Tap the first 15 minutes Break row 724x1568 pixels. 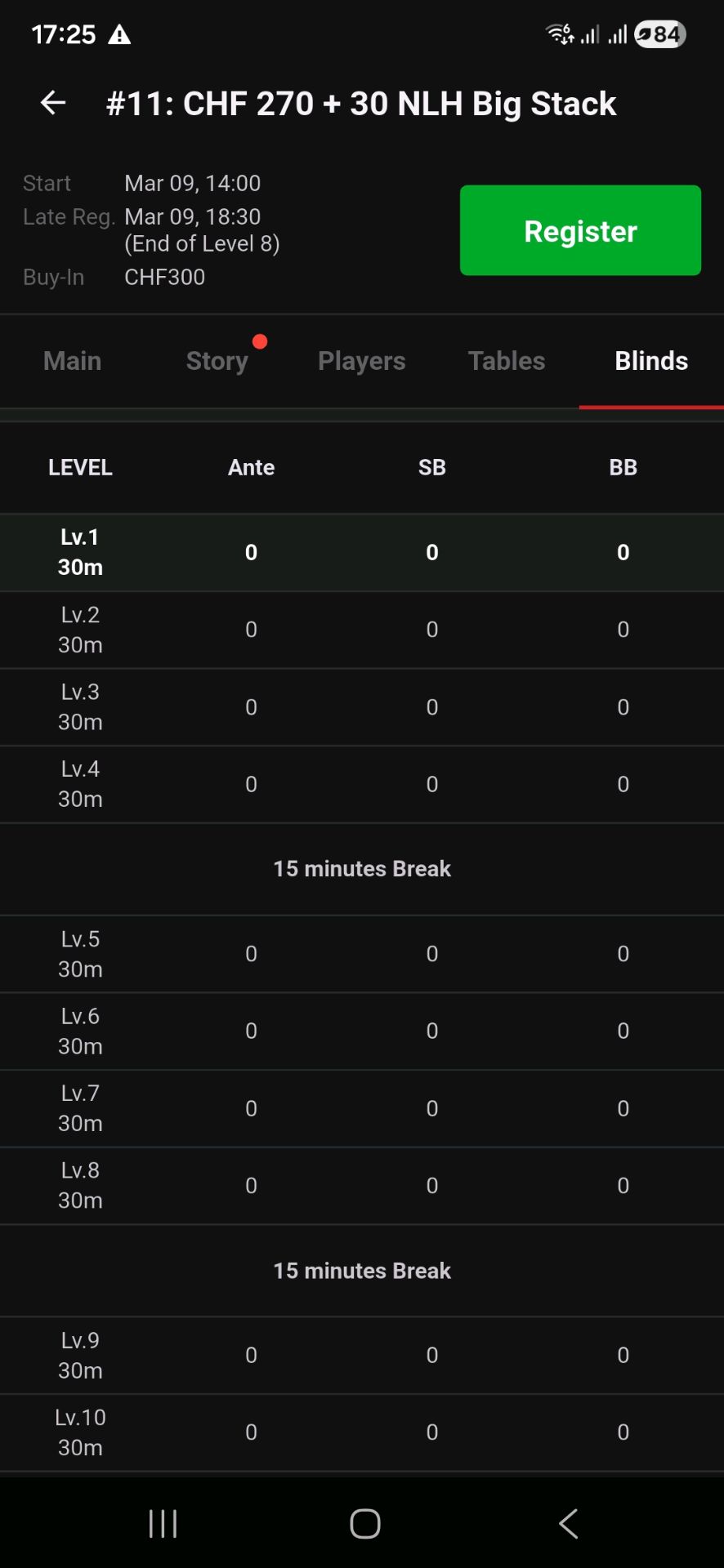362,868
